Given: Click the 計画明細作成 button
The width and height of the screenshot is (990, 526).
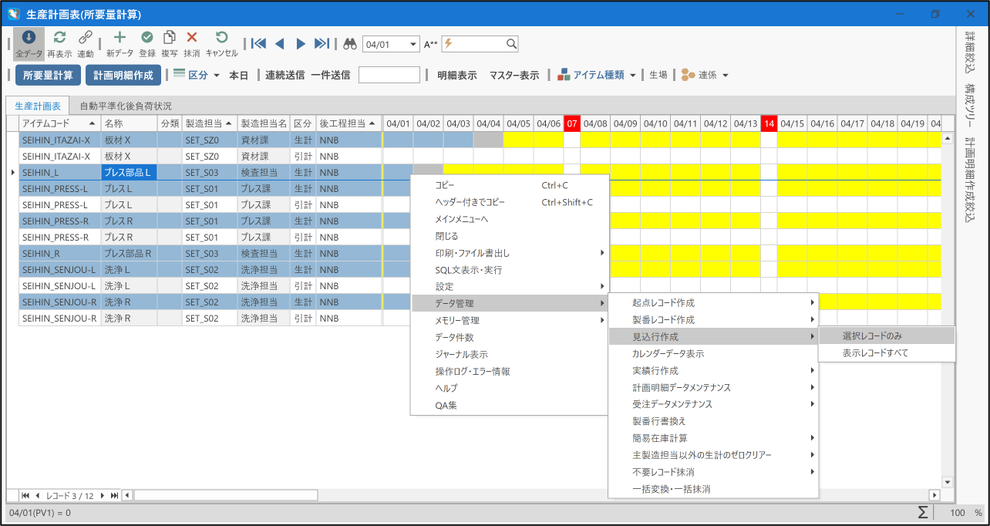Looking at the screenshot, I should 123,75.
